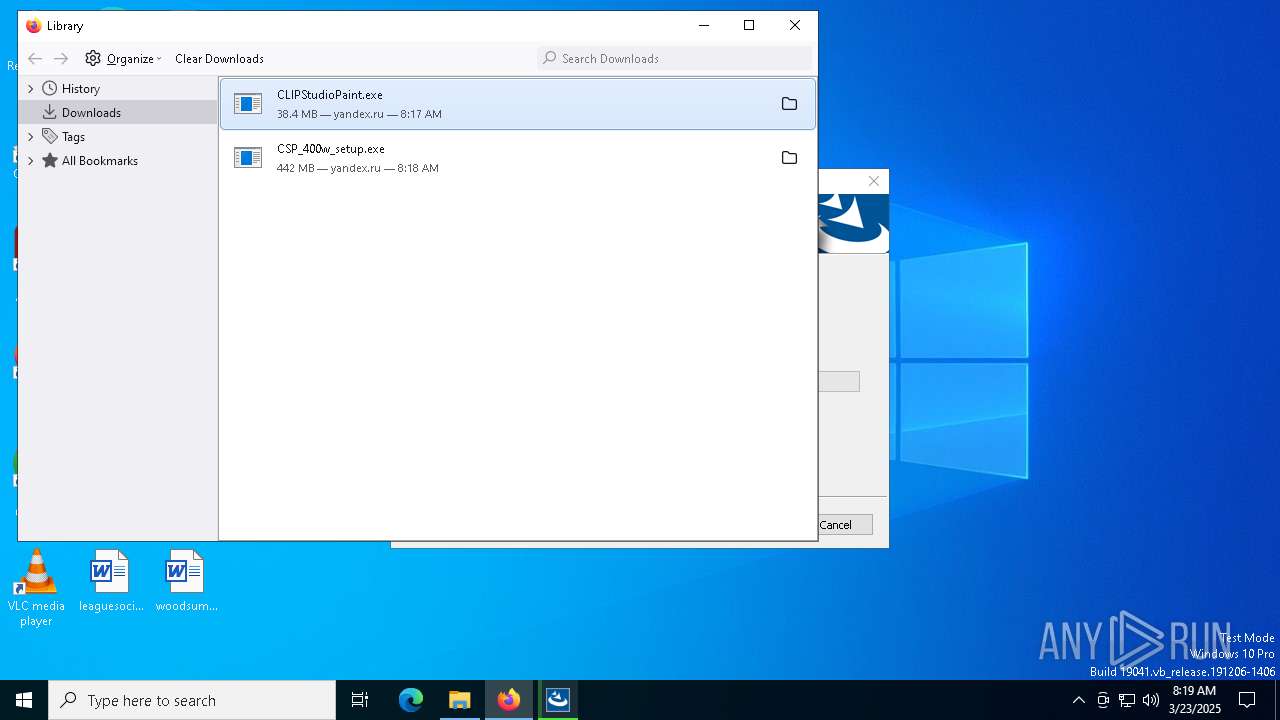Image resolution: width=1280 pixels, height=720 pixels.
Task: Select Tags in the sidebar
Action: coord(73,137)
